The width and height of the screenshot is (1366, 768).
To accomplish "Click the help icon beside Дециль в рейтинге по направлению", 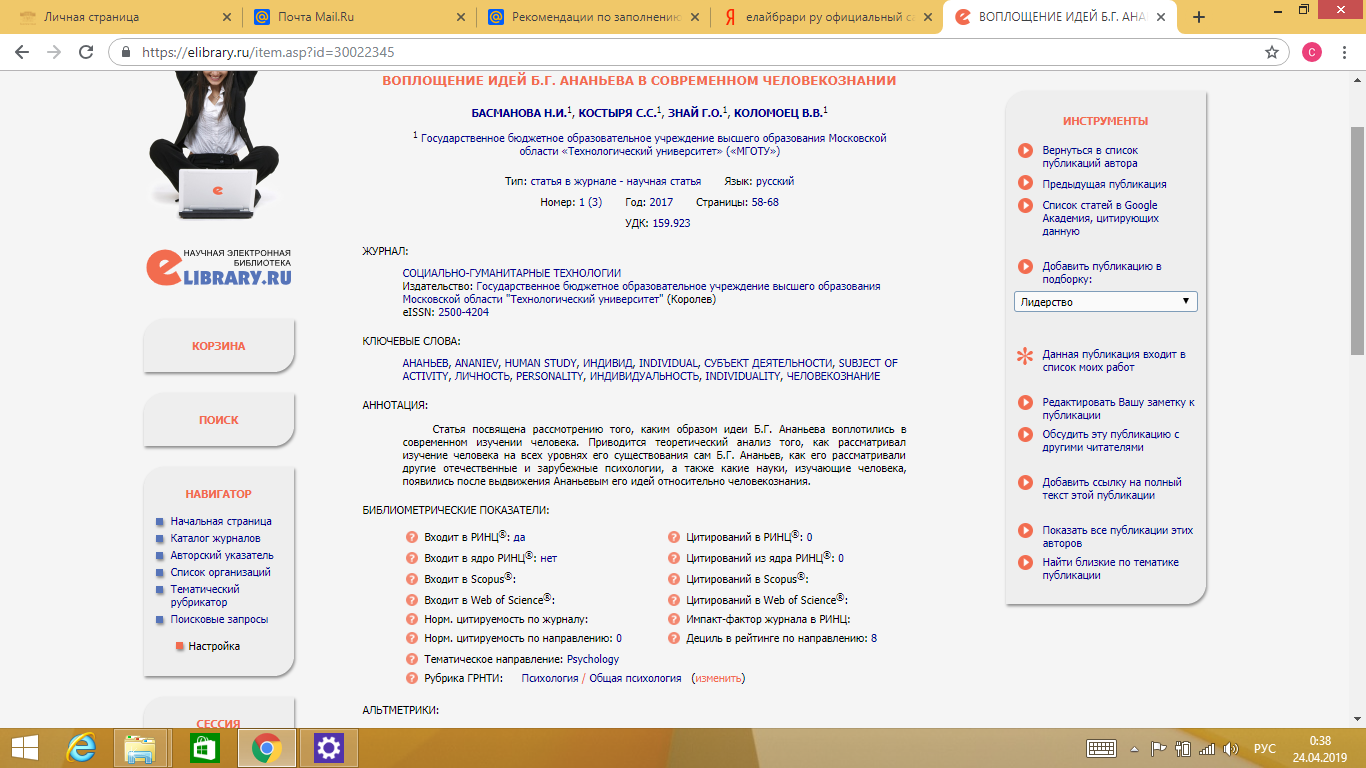I will coord(674,638).
